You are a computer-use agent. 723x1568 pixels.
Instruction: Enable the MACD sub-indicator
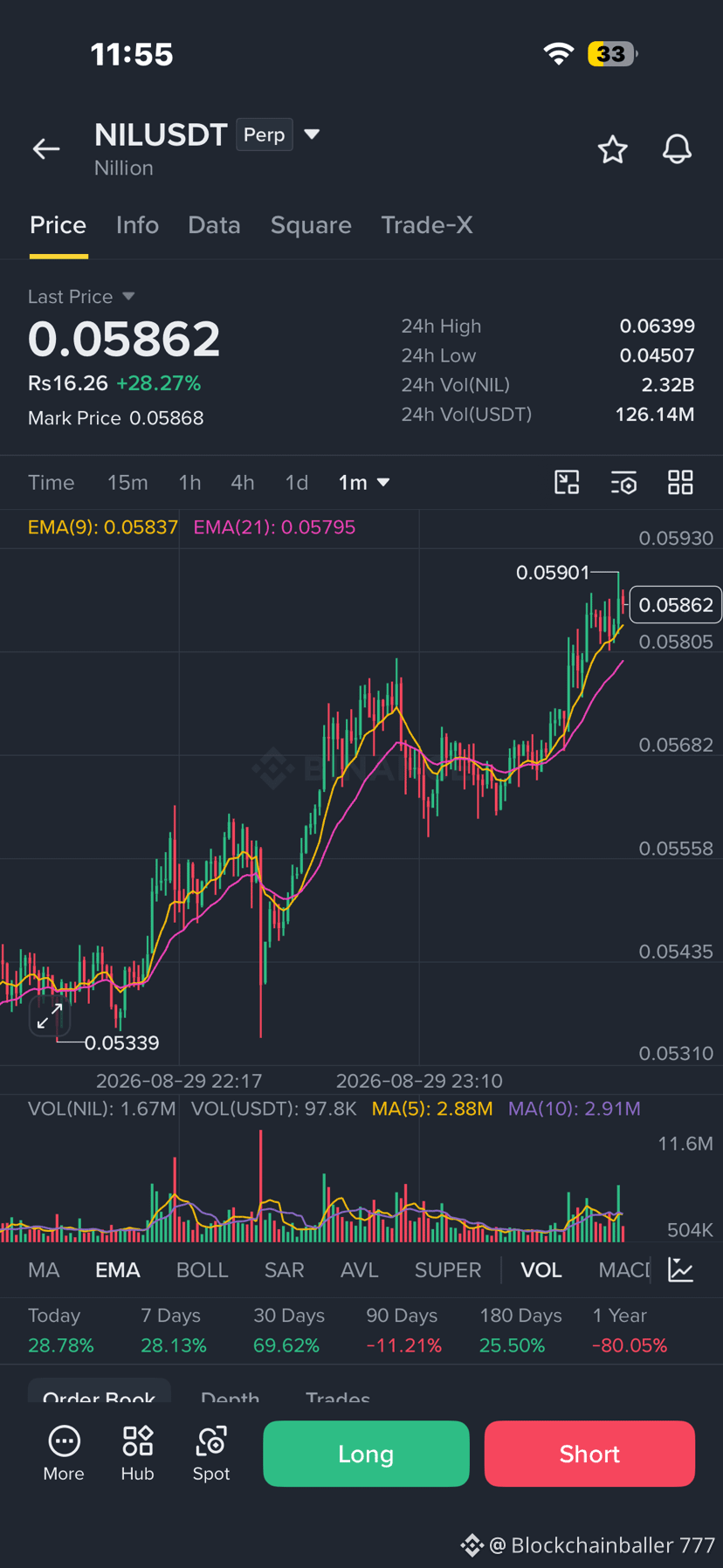click(x=624, y=1270)
